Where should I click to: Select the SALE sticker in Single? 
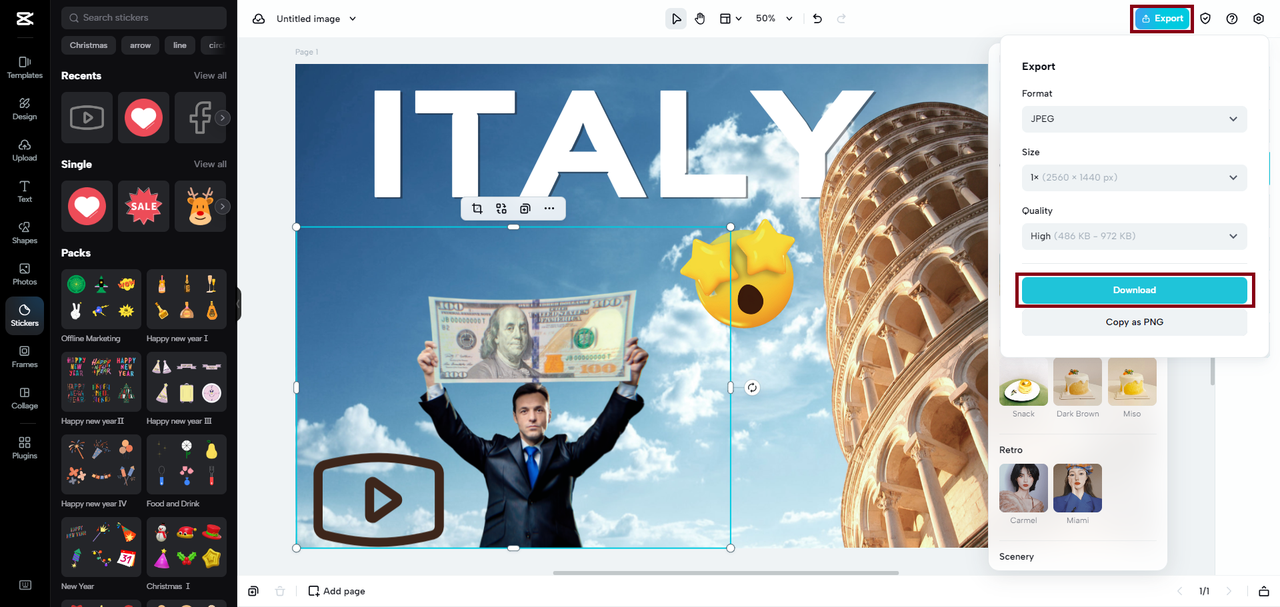144,206
